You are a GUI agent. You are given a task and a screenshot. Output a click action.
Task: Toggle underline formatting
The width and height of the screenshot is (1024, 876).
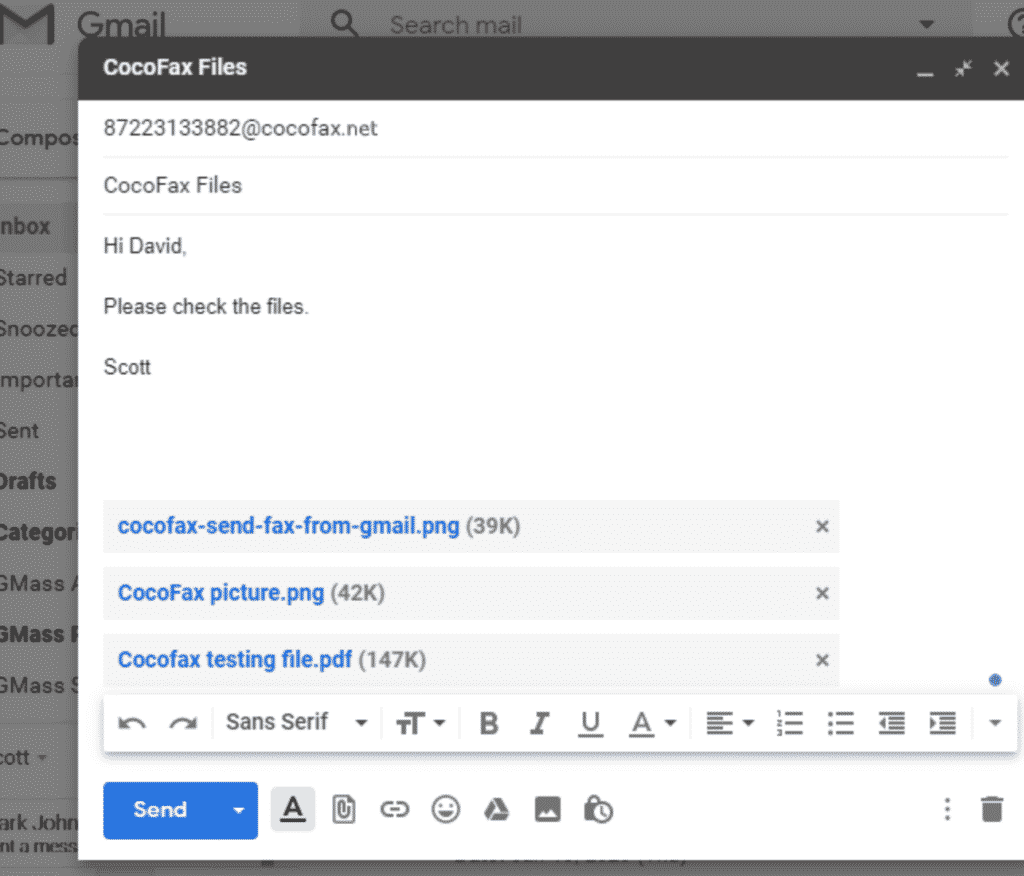(x=590, y=722)
